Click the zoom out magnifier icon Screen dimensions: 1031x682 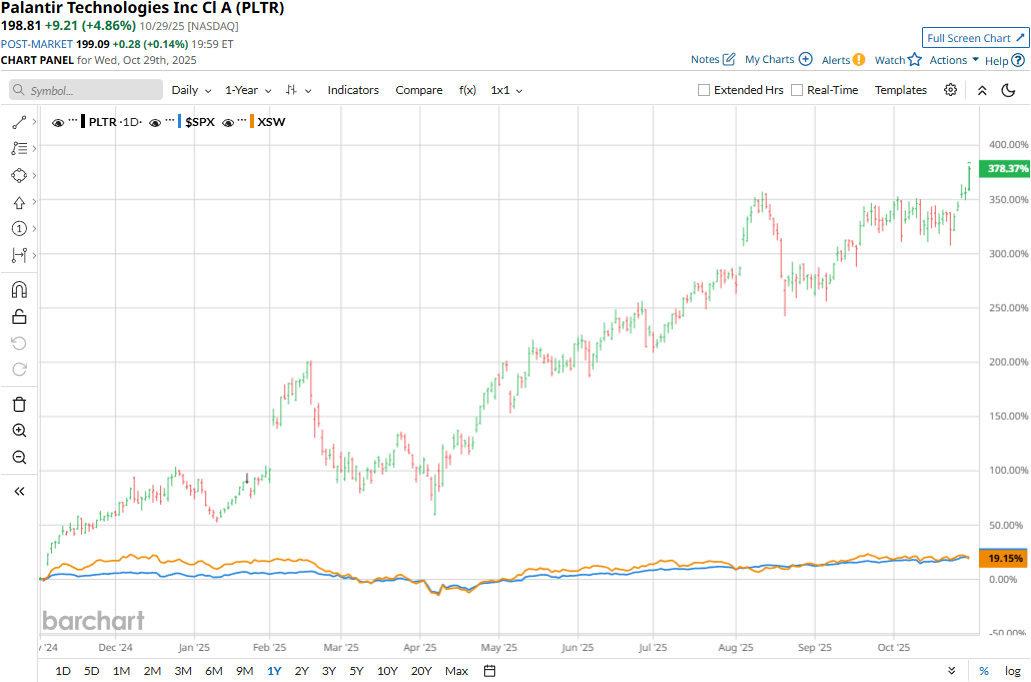tap(19, 457)
